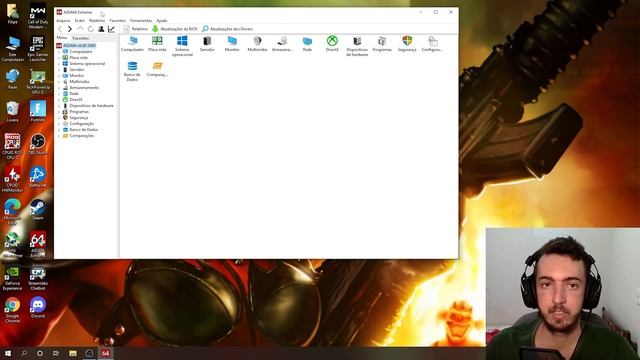Open the DirectX icon in the right pane
The height and width of the screenshot is (360, 640).
pyautogui.click(x=332, y=44)
